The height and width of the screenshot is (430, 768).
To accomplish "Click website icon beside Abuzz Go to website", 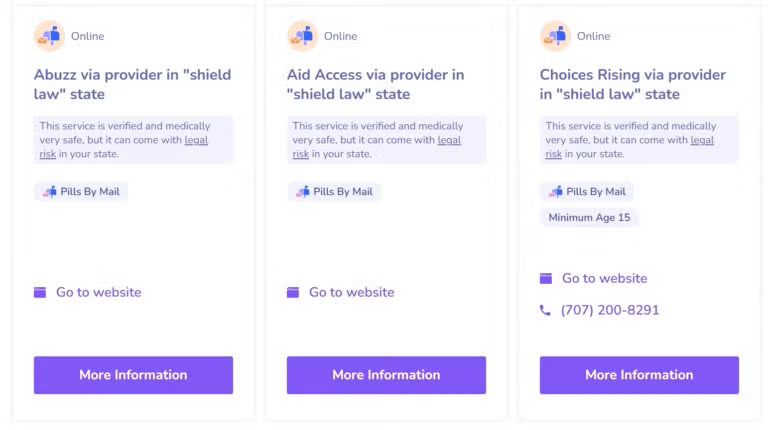I will pos(40,292).
